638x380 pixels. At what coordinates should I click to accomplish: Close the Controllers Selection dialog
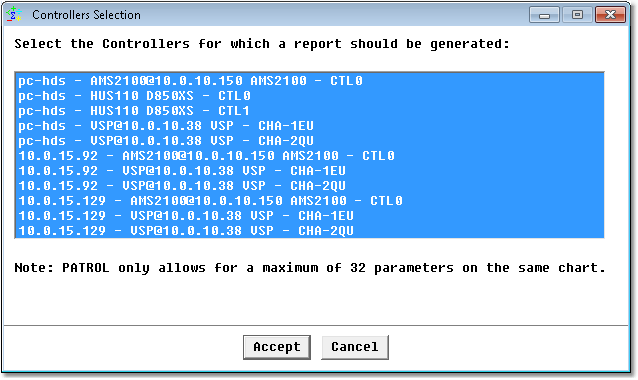click(610, 15)
